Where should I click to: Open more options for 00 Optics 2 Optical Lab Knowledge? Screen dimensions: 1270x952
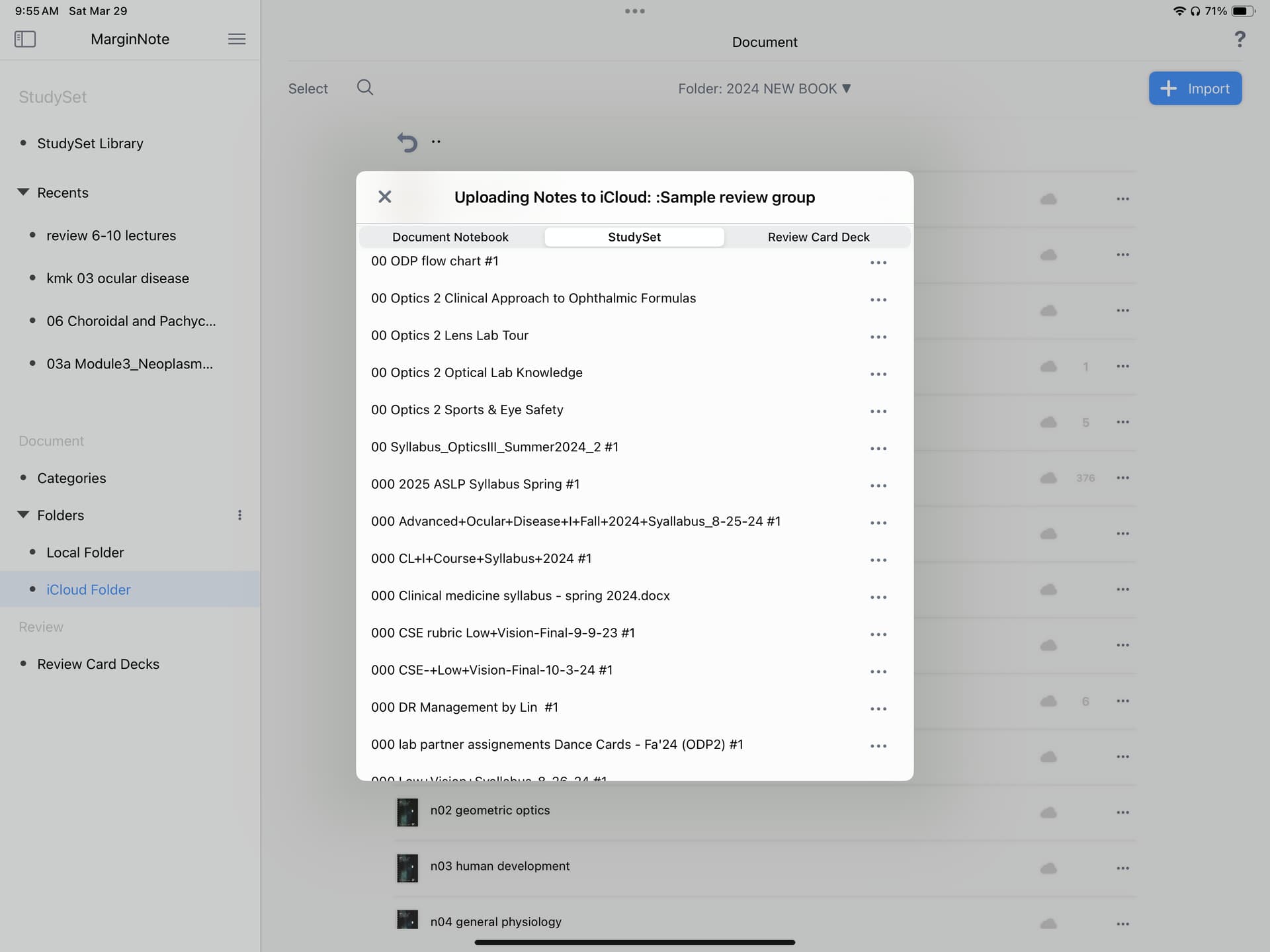pyautogui.click(x=878, y=374)
